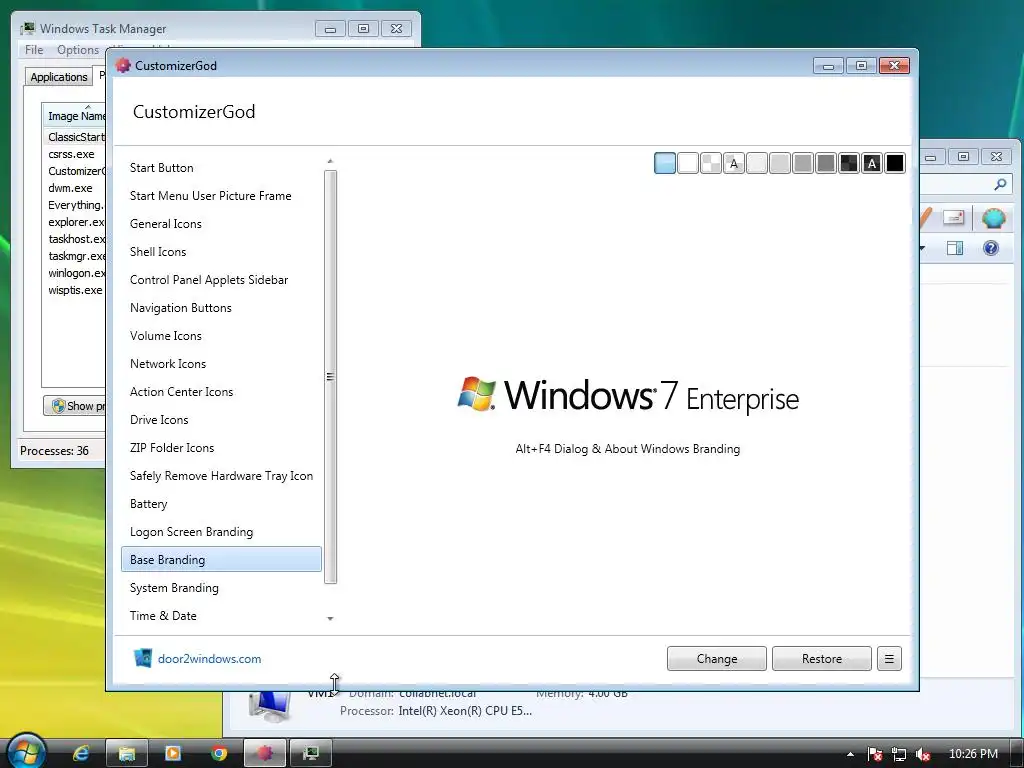
Task: Open the hamburger menu next to Restore
Action: (x=889, y=659)
